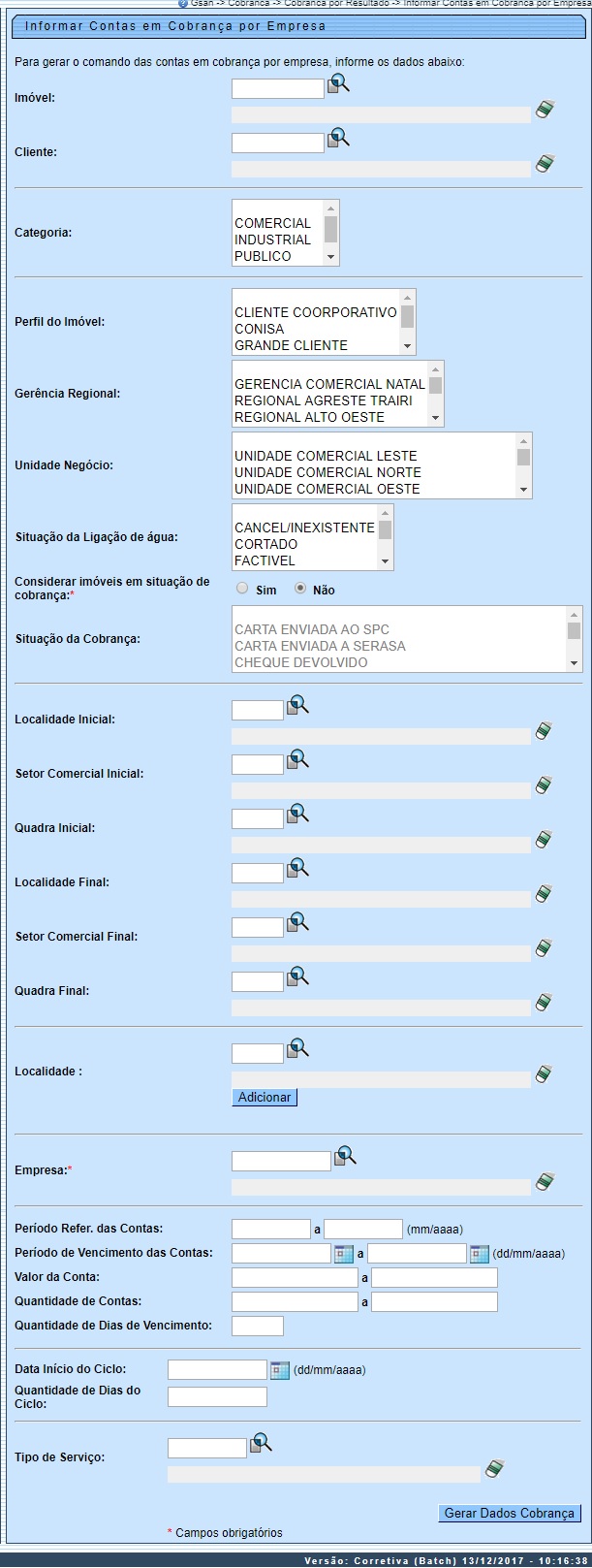Open the Empresa search magnifier icon
Screen dimensions: 592x1568
(346, 1157)
